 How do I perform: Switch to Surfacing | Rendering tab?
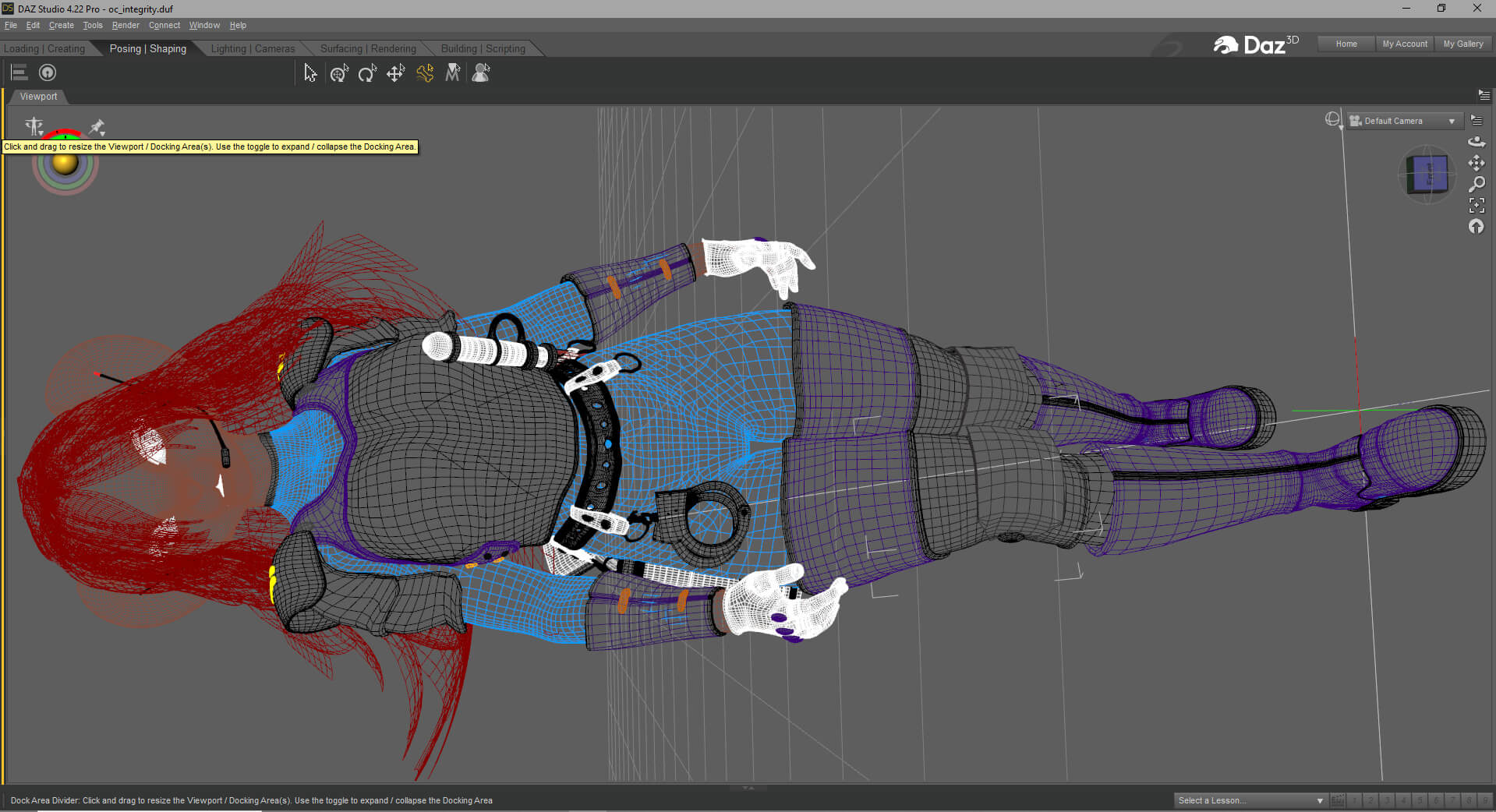(368, 48)
